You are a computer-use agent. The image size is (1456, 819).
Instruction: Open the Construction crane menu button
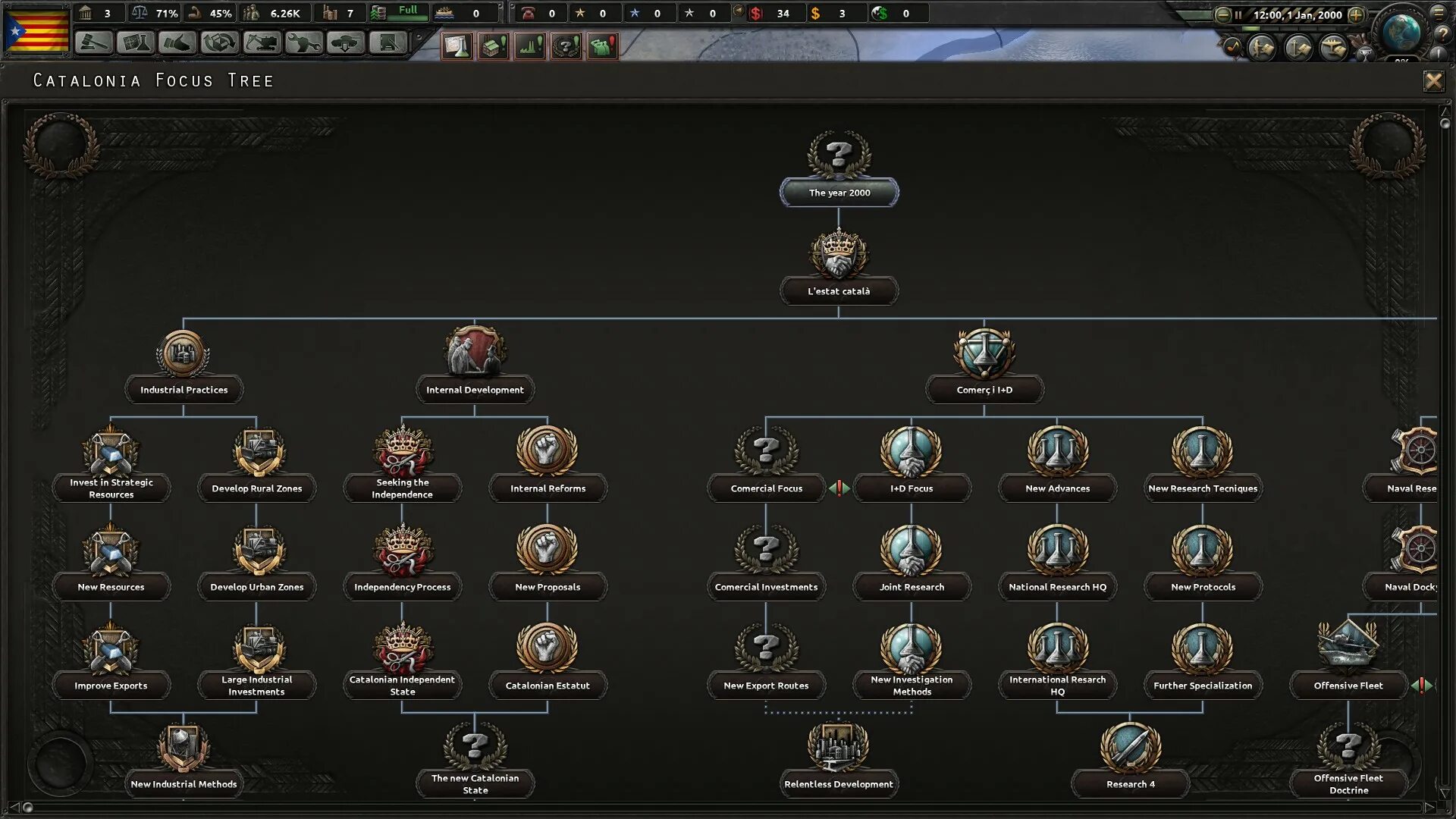pos(262,43)
